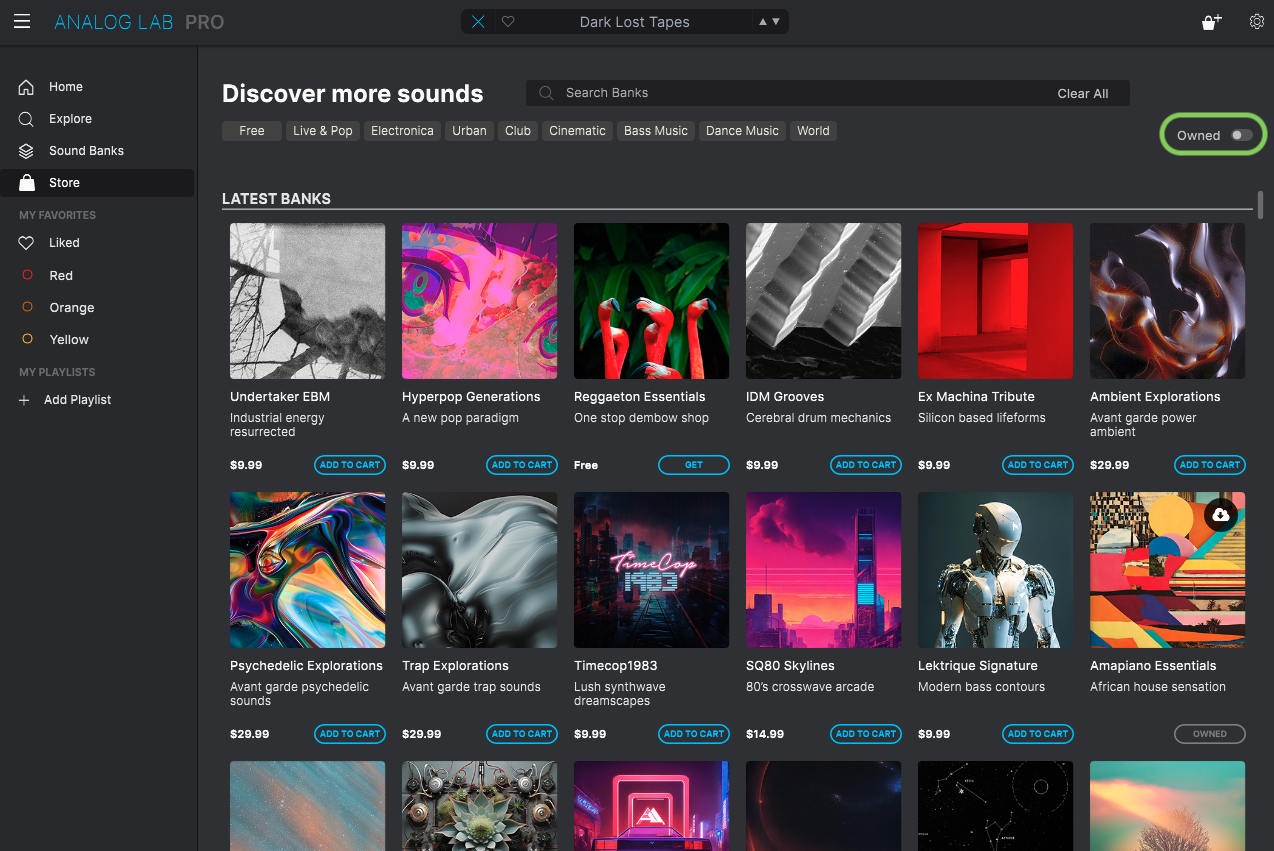Click the vertical scrollbar of bank list
The image size is (1274, 851).
[1261, 204]
